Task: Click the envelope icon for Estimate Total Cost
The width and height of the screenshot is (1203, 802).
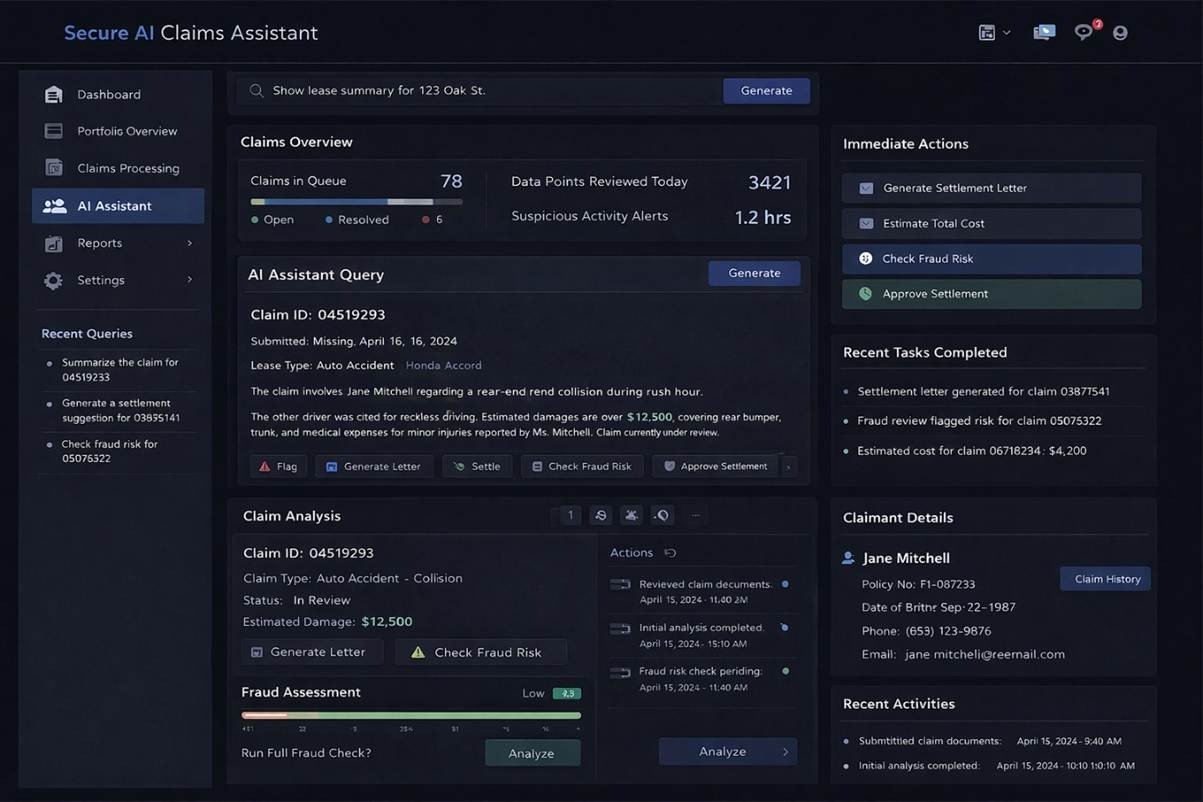Action: 866,224
